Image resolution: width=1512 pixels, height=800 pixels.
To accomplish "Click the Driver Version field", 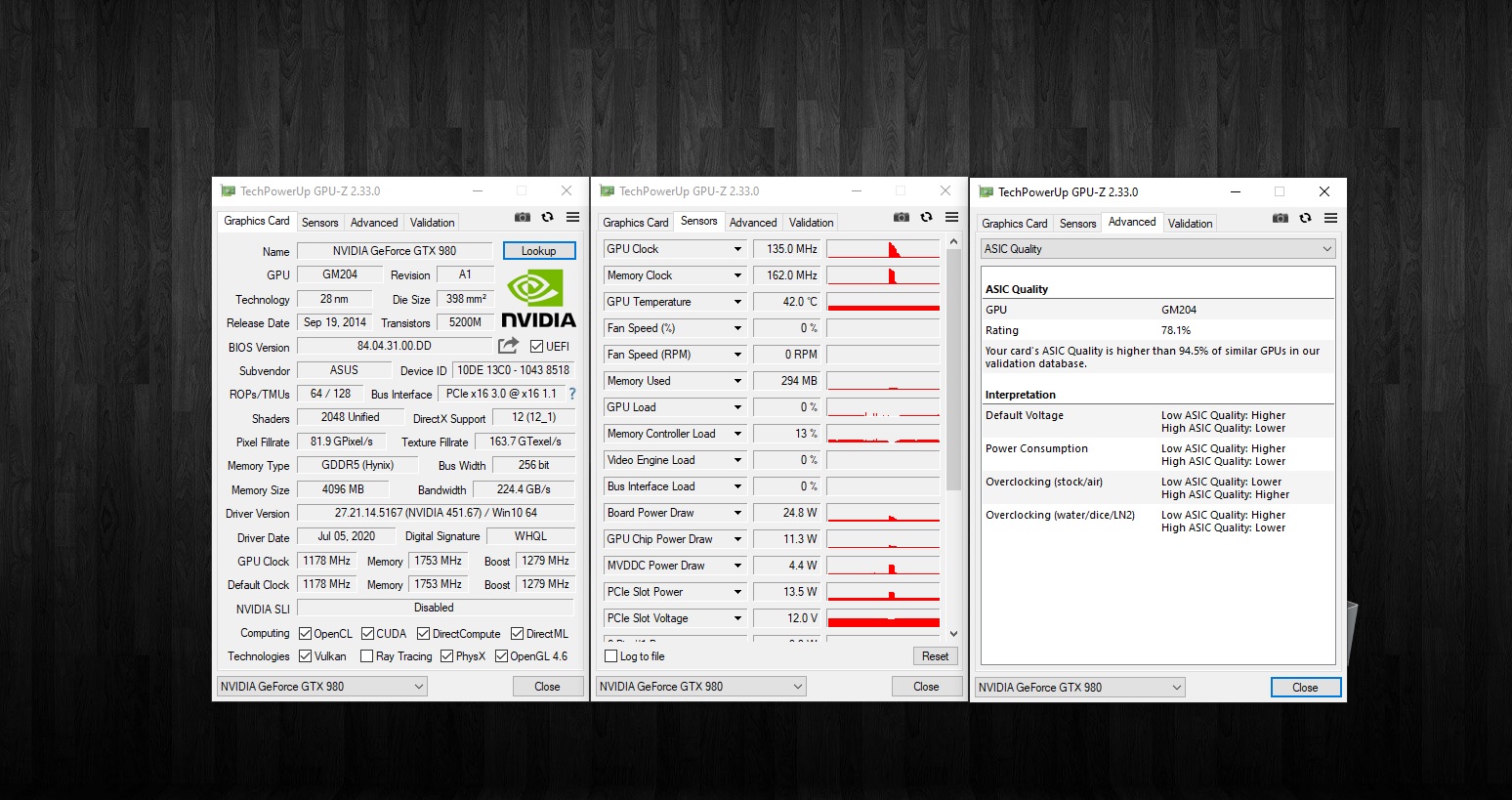I will tap(436, 513).
